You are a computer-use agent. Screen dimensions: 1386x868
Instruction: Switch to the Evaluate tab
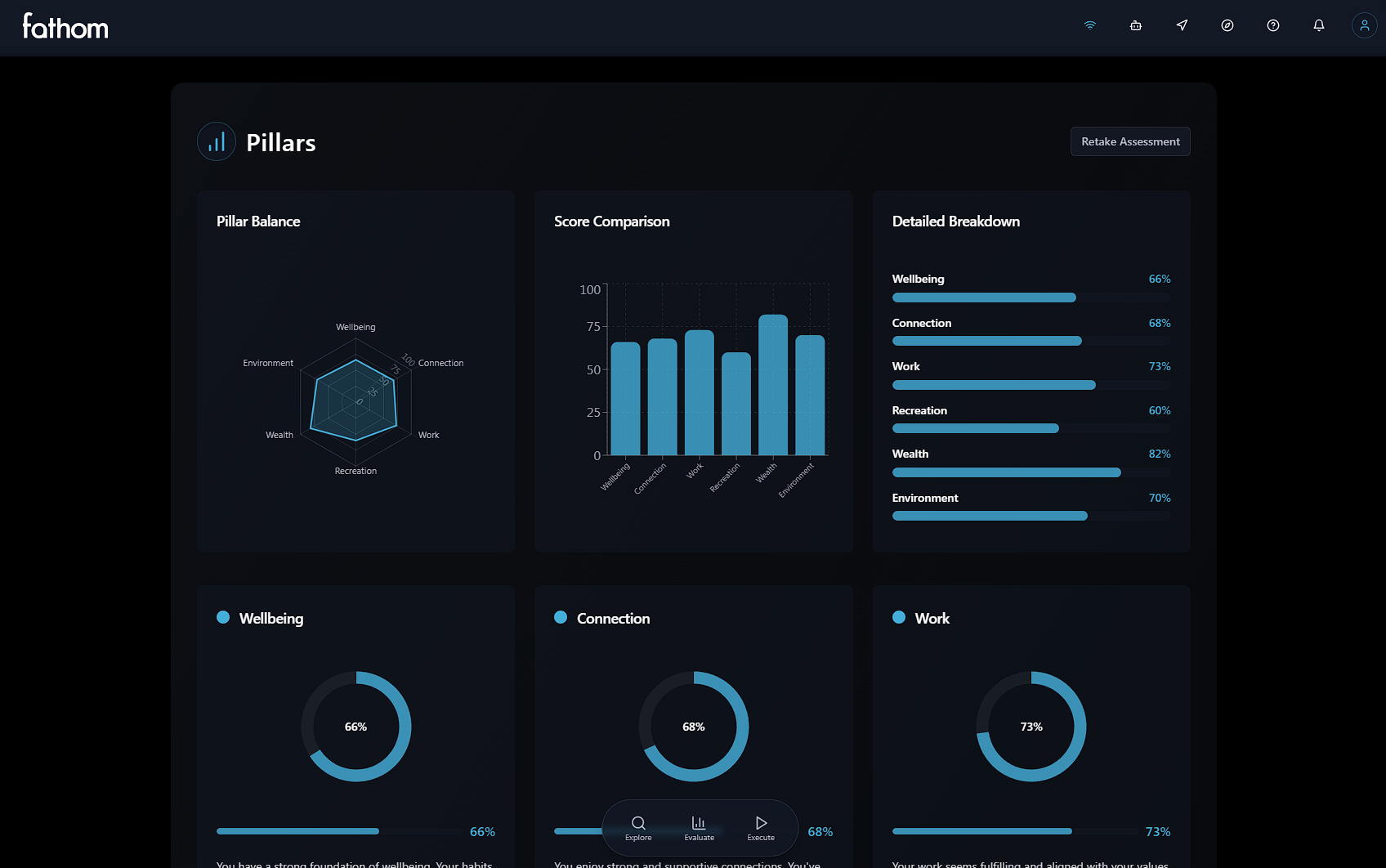click(x=699, y=828)
